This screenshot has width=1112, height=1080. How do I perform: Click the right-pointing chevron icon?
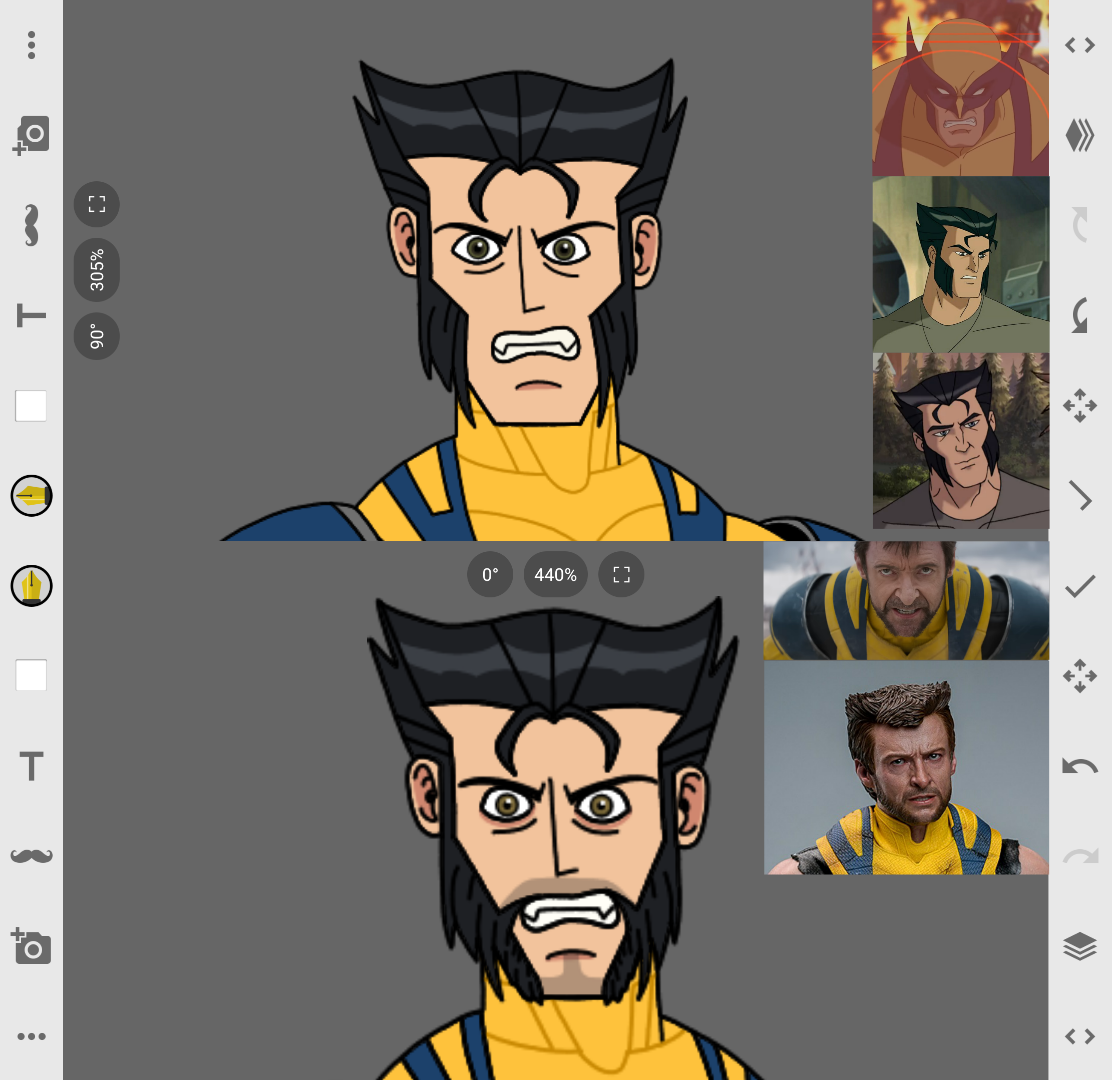[1080, 496]
